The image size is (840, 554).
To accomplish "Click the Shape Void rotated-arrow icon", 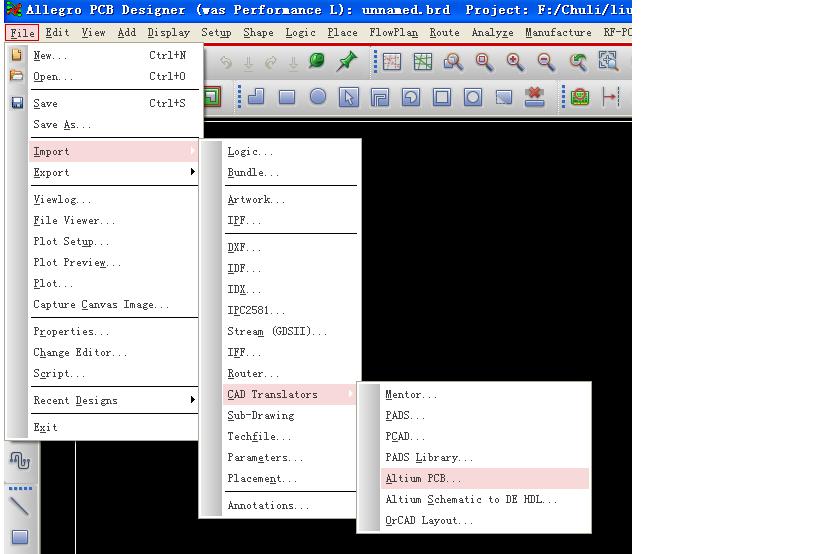I will coord(411,97).
